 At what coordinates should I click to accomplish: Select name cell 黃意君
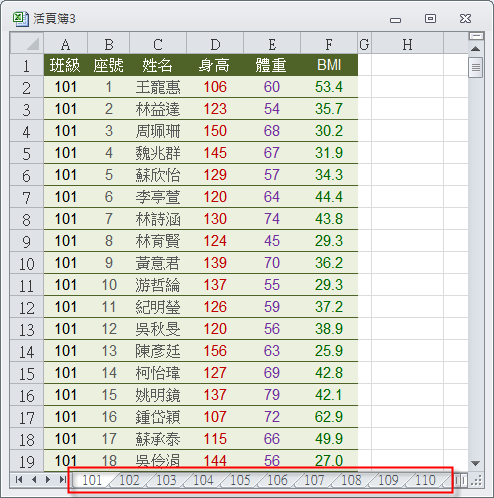pos(158,263)
